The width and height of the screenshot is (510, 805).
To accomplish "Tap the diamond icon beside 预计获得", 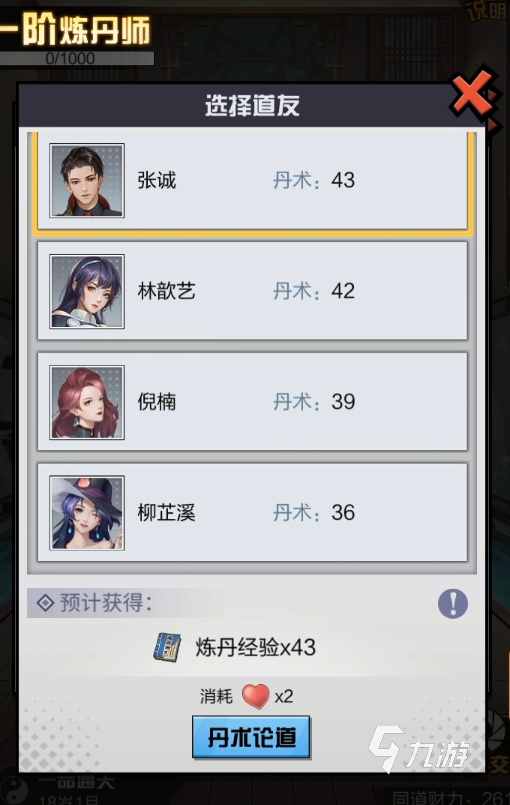I will point(45,603).
